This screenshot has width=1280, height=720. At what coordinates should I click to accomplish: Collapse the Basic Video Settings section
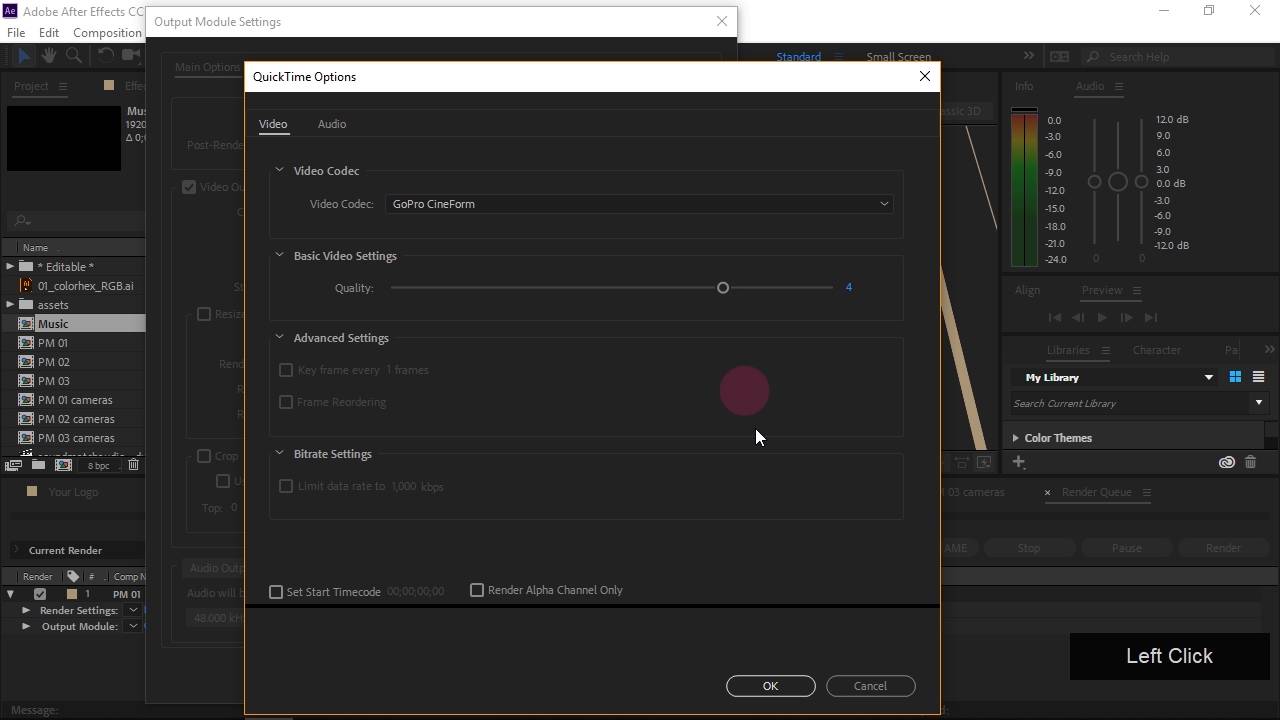click(279, 255)
